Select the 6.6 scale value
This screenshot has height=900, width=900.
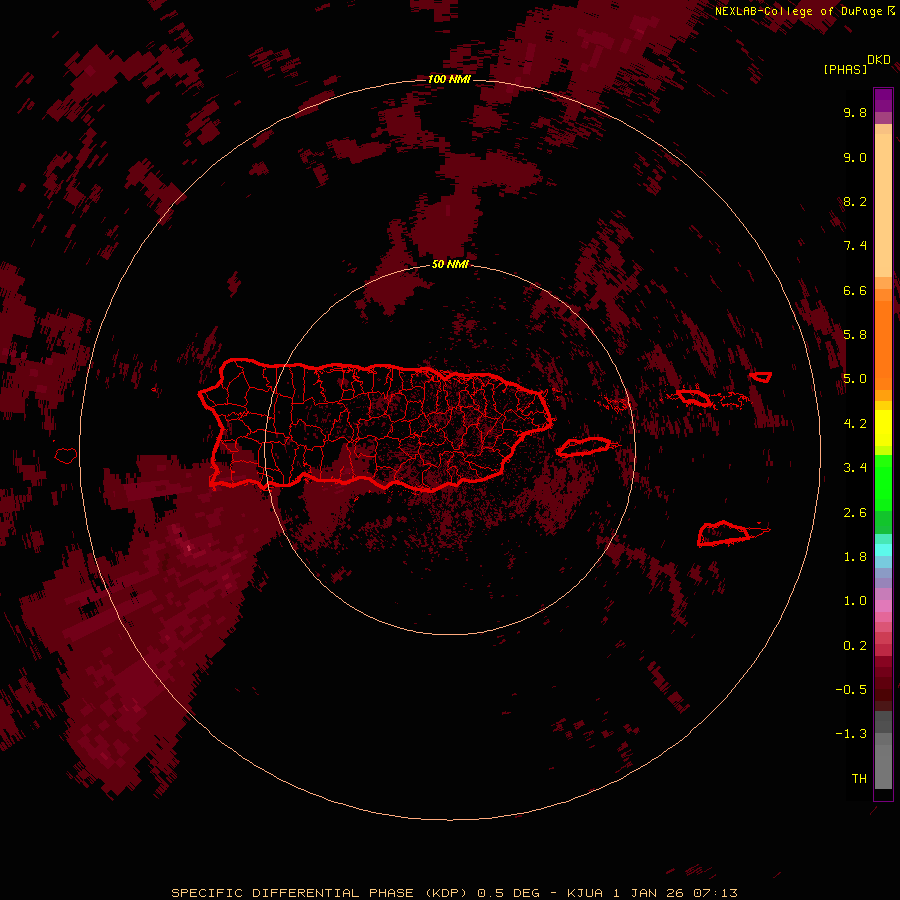855,290
